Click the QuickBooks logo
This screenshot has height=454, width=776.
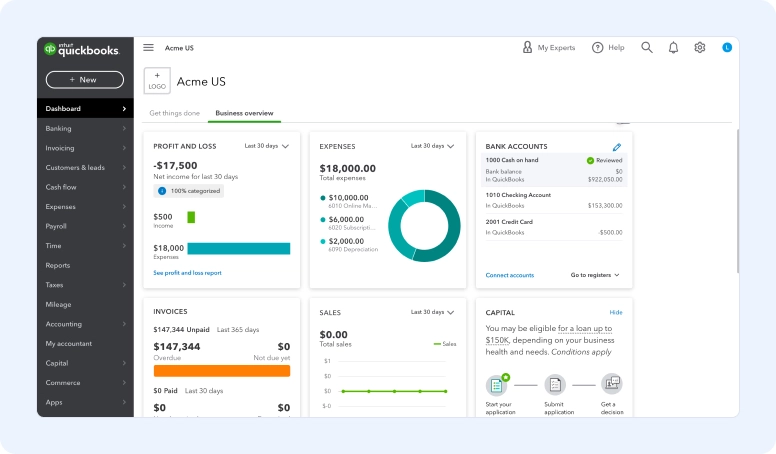tap(82, 50)
